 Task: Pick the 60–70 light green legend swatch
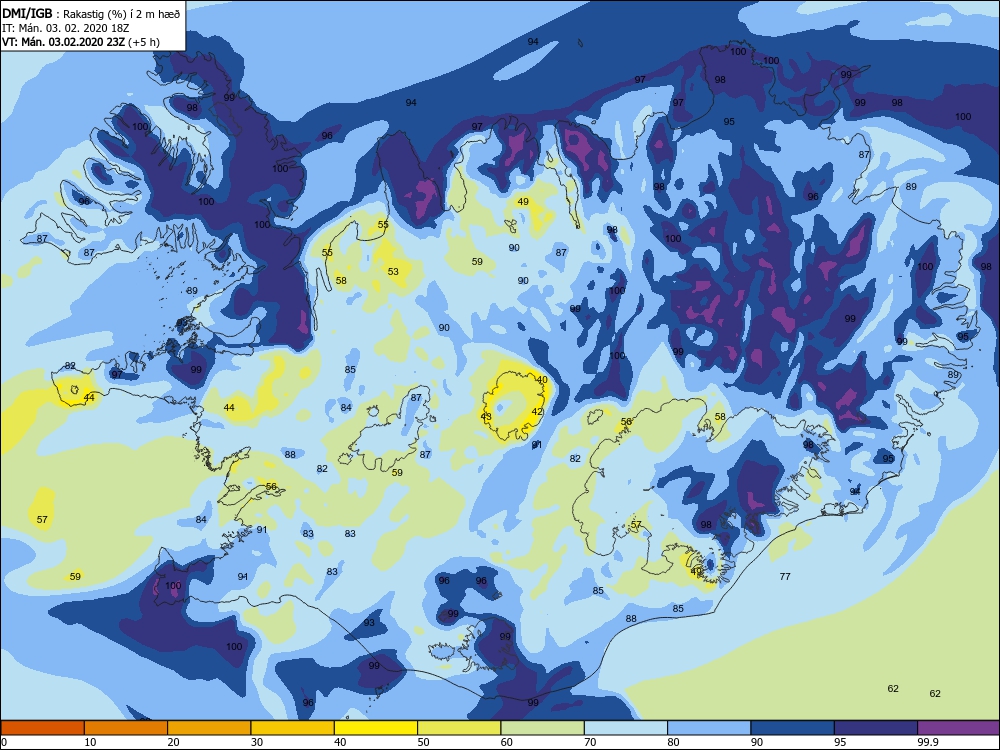coord(543,728)
